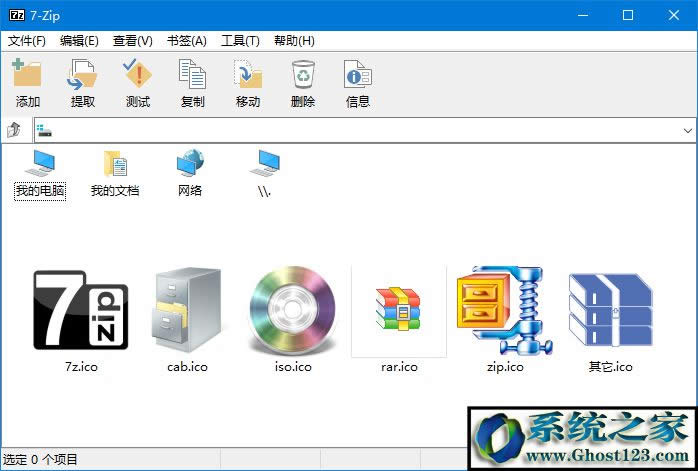Image resolution: width=698 pixels, height=471 pixels.
Task: Select the \\. device icon
Action: coord(265,163)
